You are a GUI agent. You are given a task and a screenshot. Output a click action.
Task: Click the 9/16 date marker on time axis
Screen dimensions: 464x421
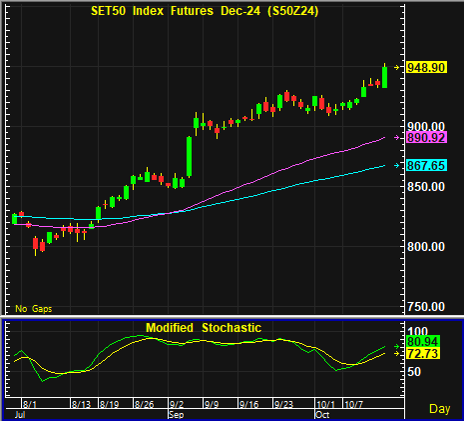[x=249, y=404]
